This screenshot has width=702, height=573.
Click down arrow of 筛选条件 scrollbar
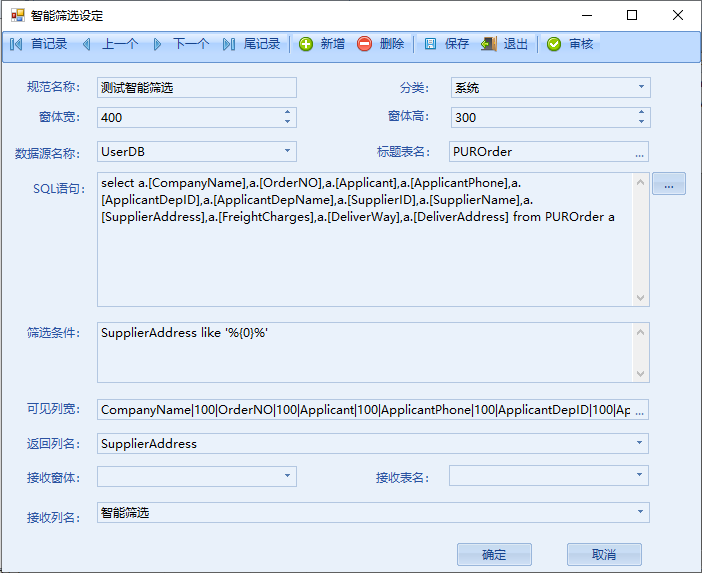640,373
